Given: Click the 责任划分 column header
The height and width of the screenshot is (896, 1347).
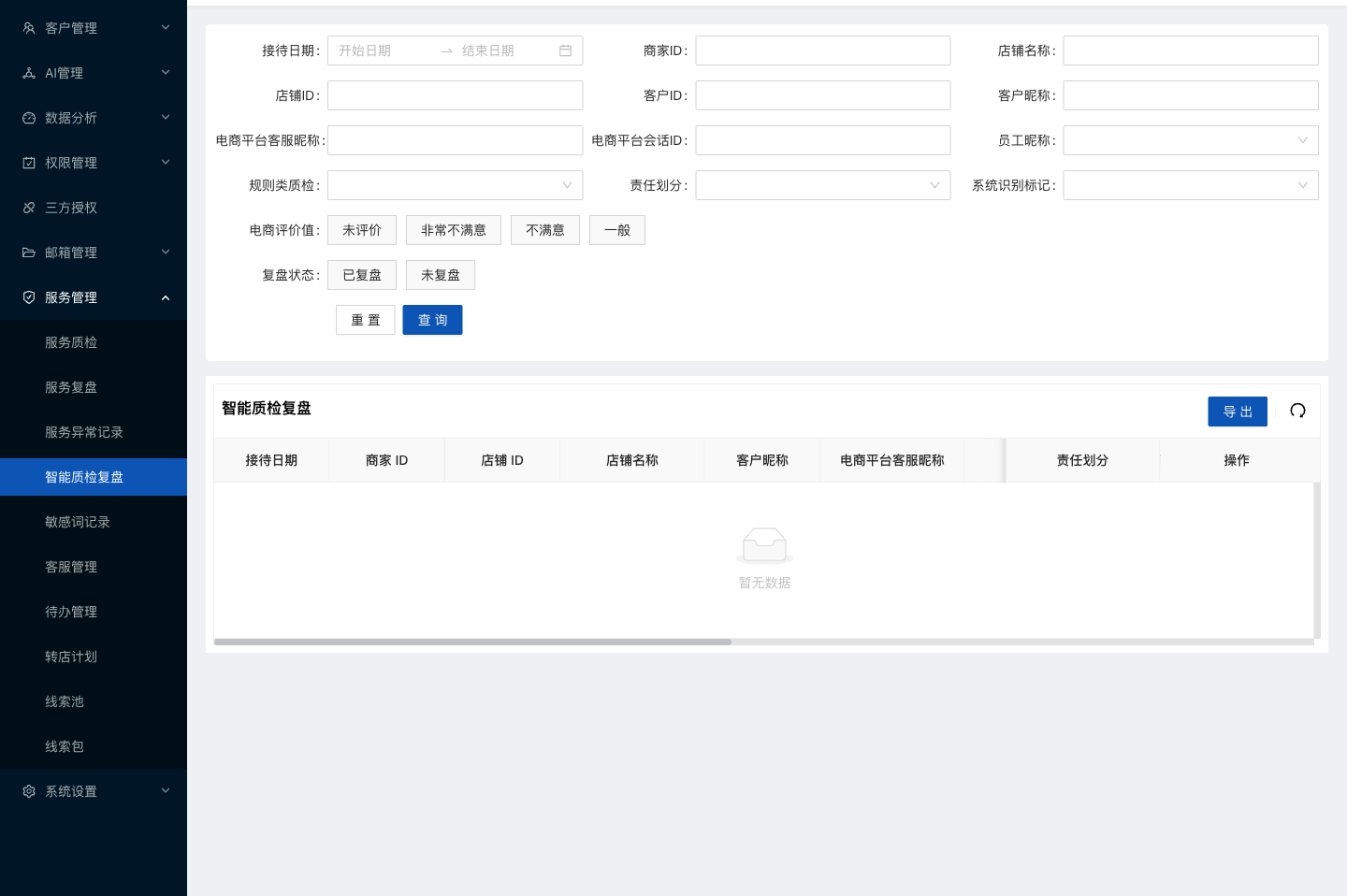Looking at the screenshot, I should pyautogui.click(x=1082, y=460).
